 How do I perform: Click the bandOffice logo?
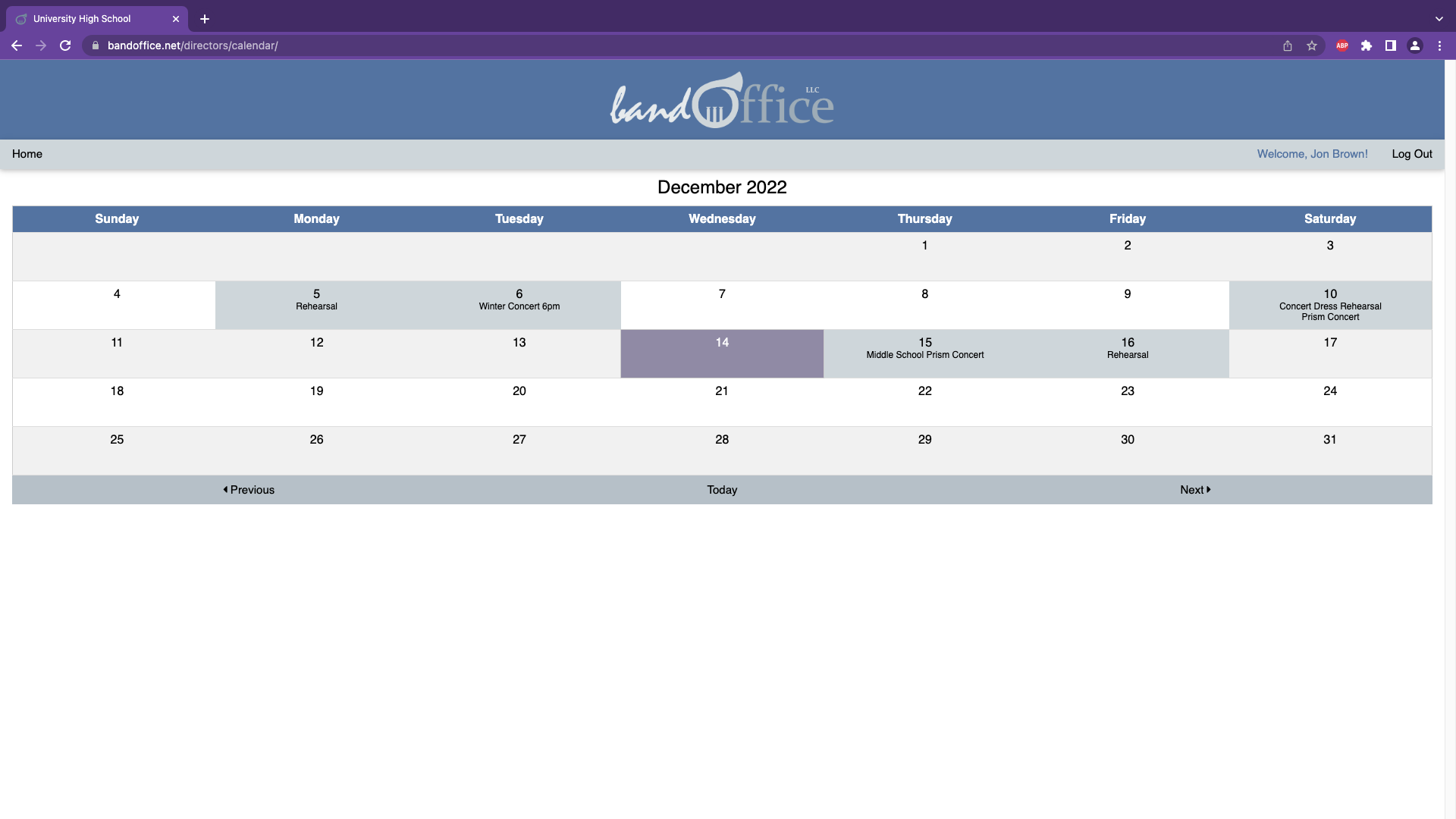722,101
